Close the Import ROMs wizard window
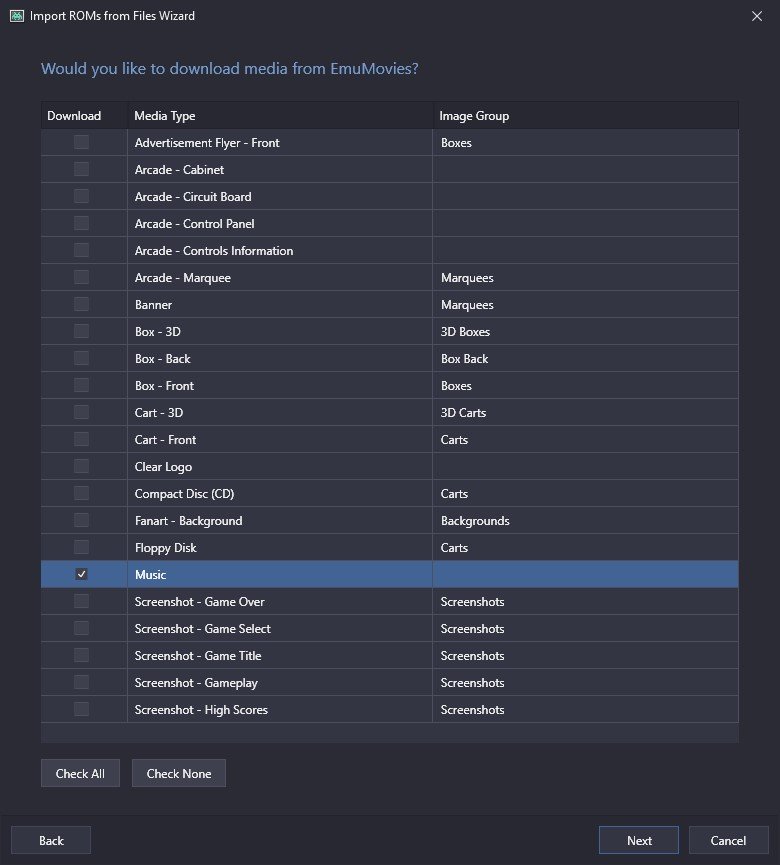The height and width of the screenshot is (865, 780). [x=757, y=16]
